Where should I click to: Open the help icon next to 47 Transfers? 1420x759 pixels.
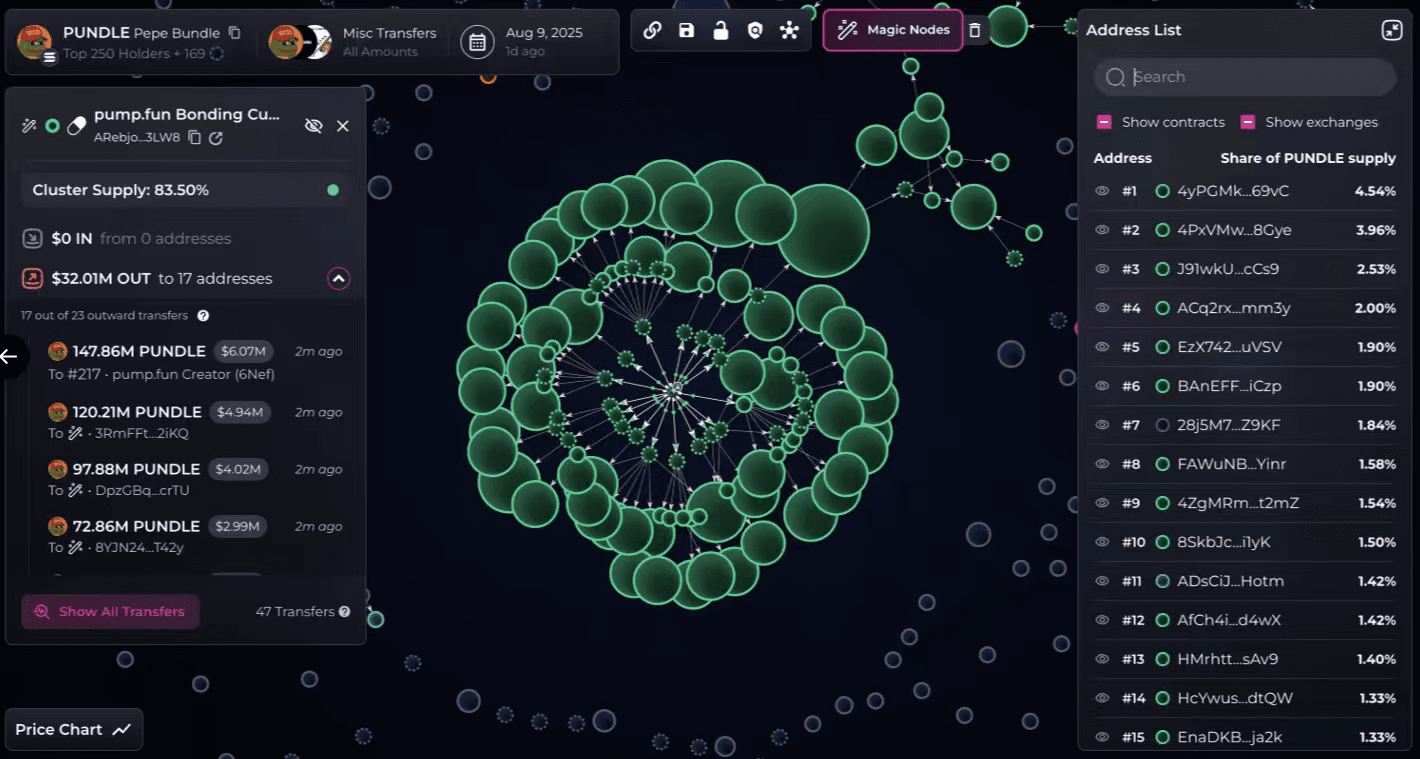coord(344,611)
